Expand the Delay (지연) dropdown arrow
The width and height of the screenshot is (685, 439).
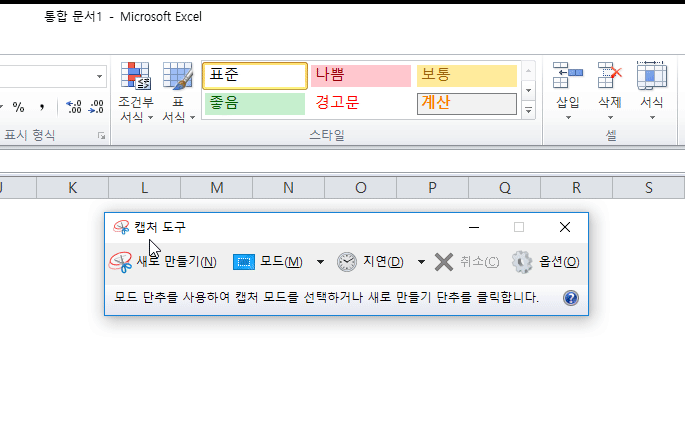coord(421,262)
